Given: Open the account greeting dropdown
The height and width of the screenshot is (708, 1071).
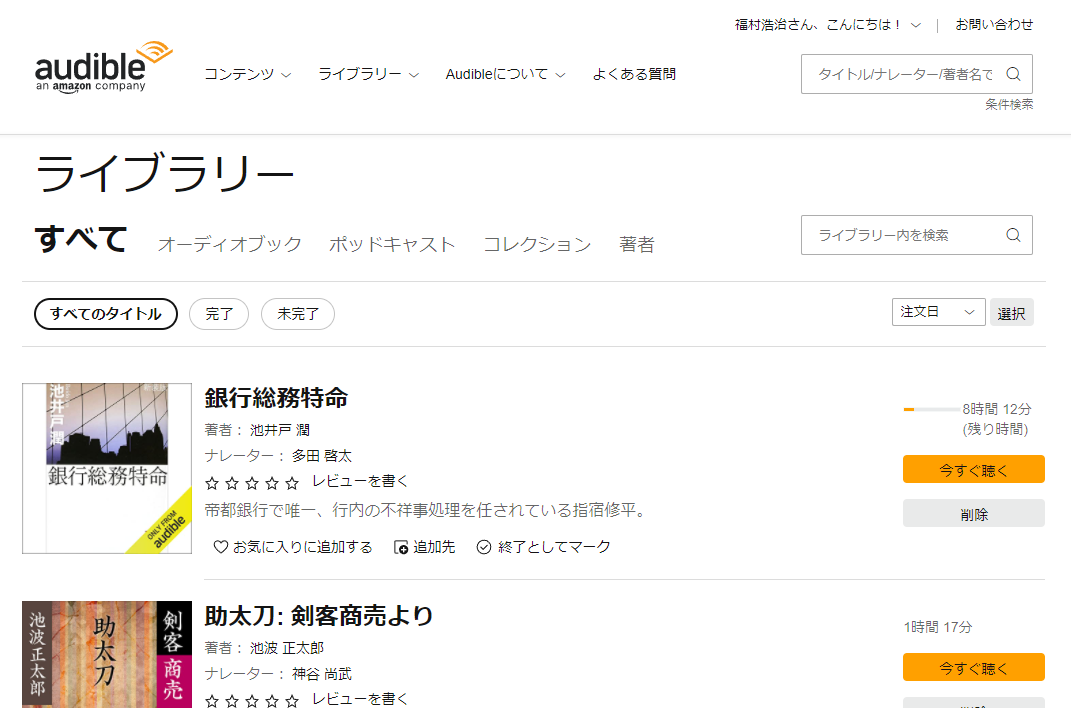Looking at the screenshot, I should click(828, 25).
